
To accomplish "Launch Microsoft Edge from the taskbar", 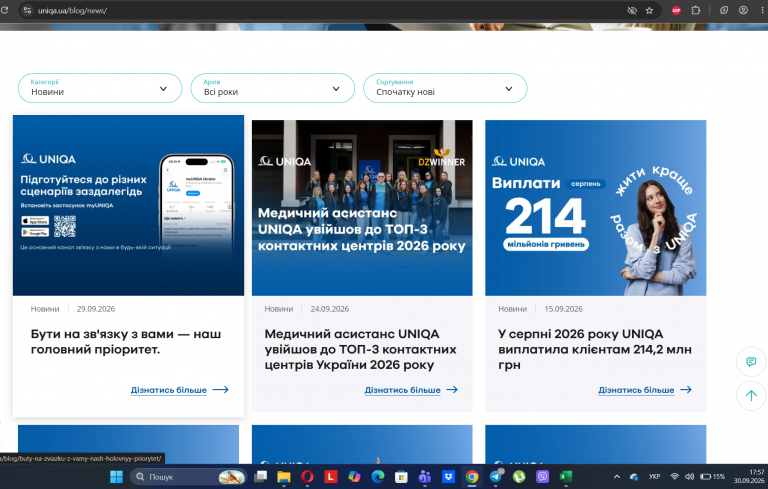I will tap(378, 477).
